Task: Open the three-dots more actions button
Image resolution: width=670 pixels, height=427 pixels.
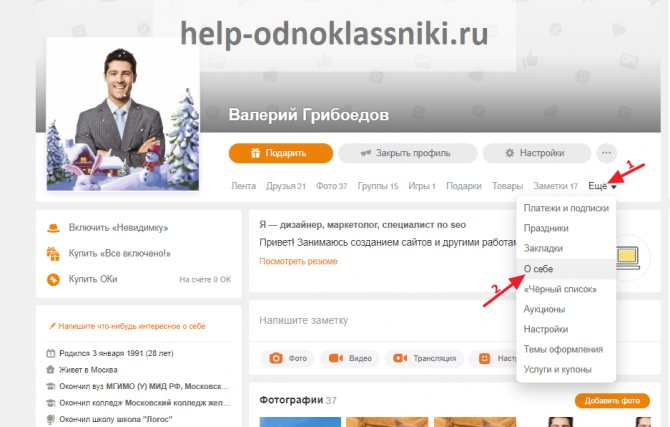Action: [x=606, y=153]
